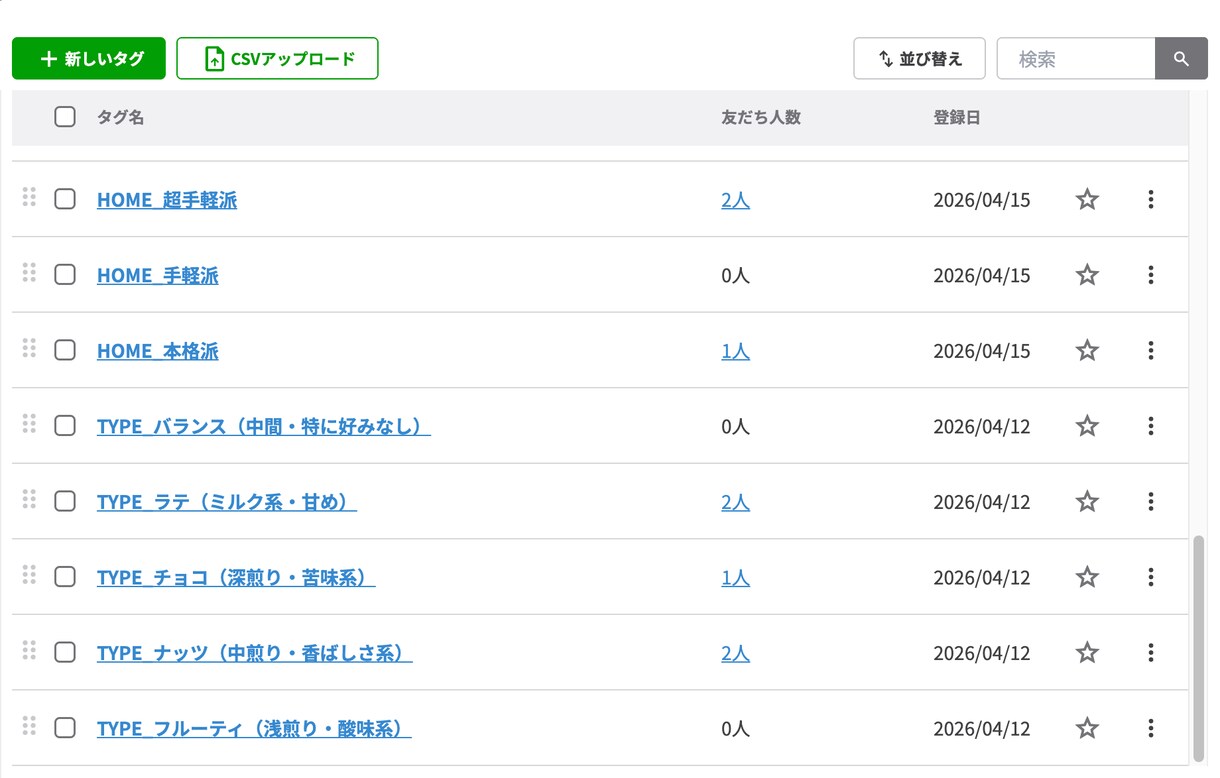Click the 0人 count for TYPE_フルーティ
Image resolution: width=1220 pixels, height=778 pixels.
[735, 729]
